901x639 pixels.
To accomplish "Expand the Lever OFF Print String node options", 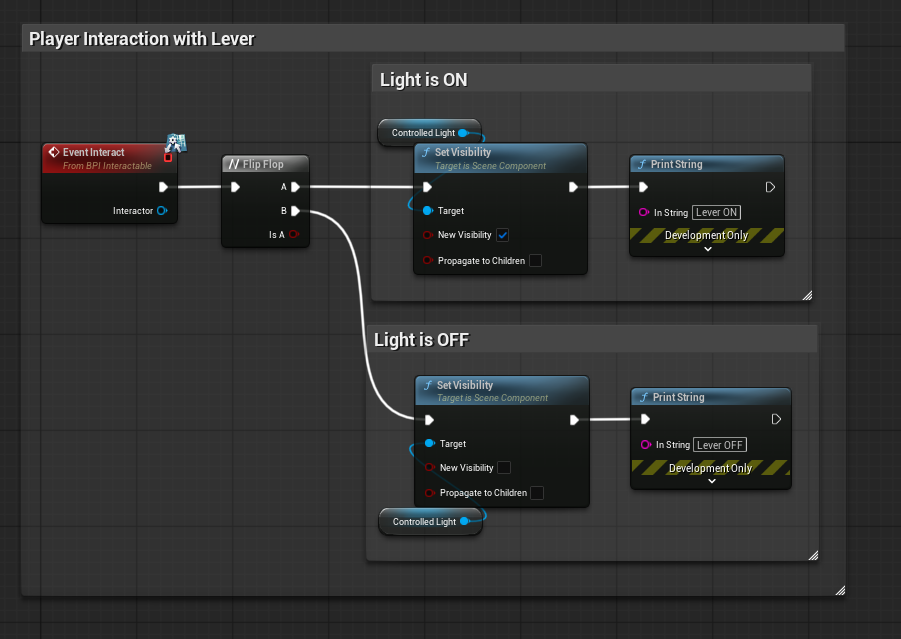I will click(x=711, y=481).
